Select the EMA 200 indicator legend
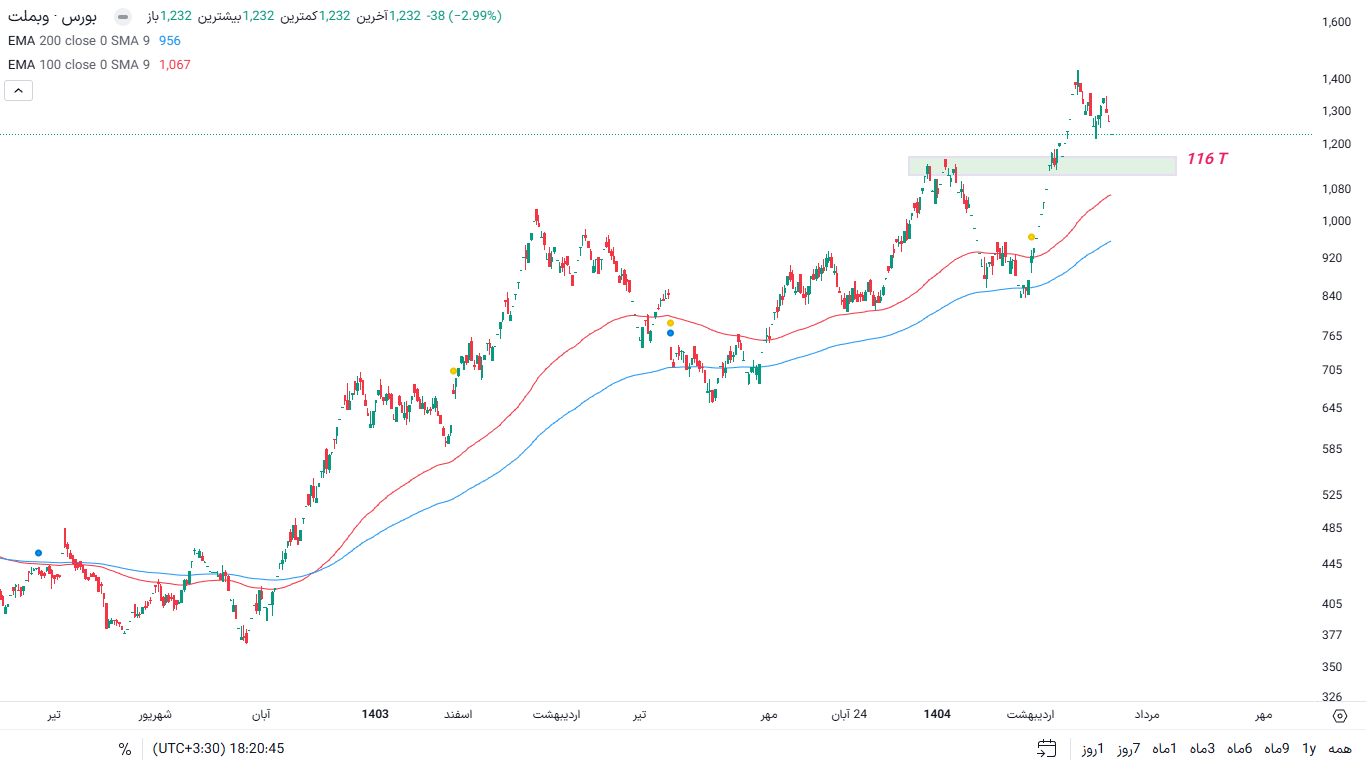1366x768 pixels. [x=79, y=41]
